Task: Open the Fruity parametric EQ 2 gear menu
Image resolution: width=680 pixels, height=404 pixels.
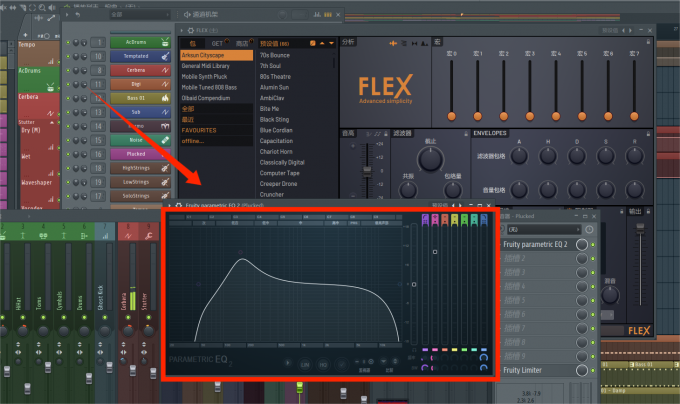Action: [179, 206]
